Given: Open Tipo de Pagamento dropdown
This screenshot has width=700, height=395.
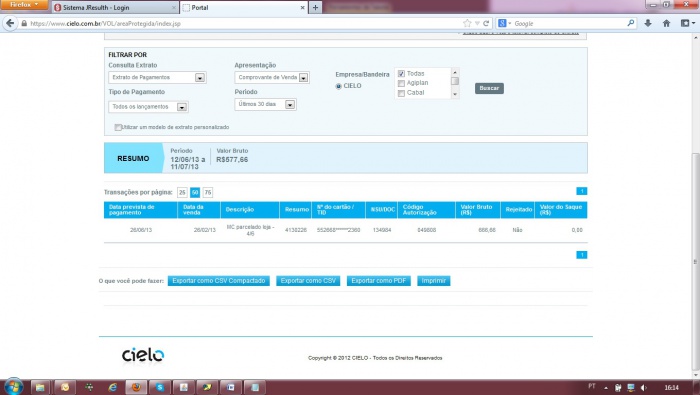Looking at the screenshot, I should 148,107.
